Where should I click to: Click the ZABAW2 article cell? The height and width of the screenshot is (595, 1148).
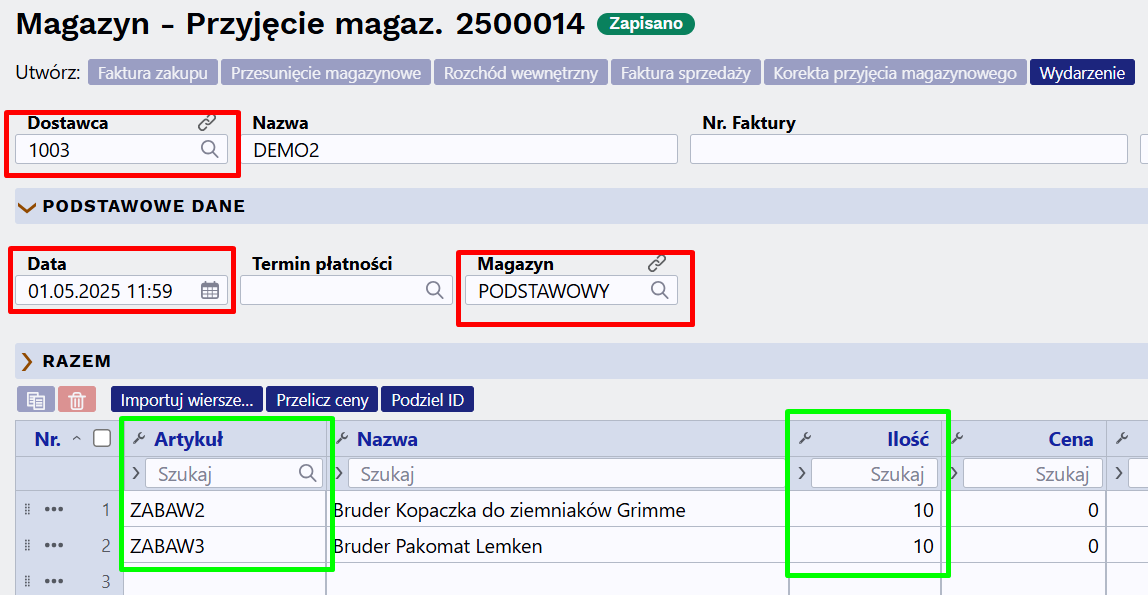point(225,509)
